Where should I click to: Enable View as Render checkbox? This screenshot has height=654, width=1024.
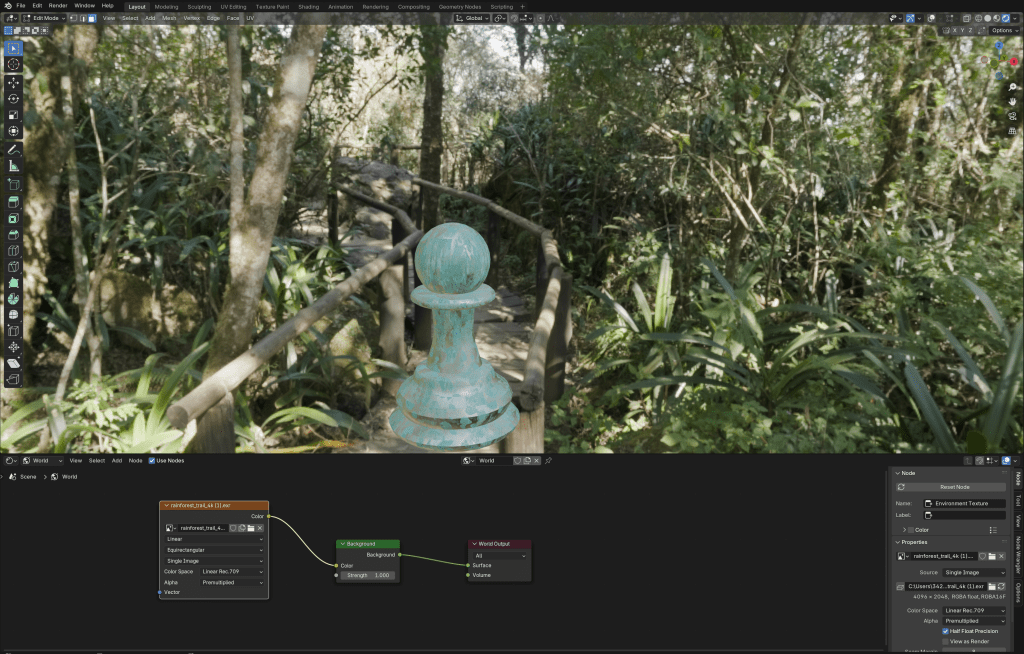pos(946,642)
